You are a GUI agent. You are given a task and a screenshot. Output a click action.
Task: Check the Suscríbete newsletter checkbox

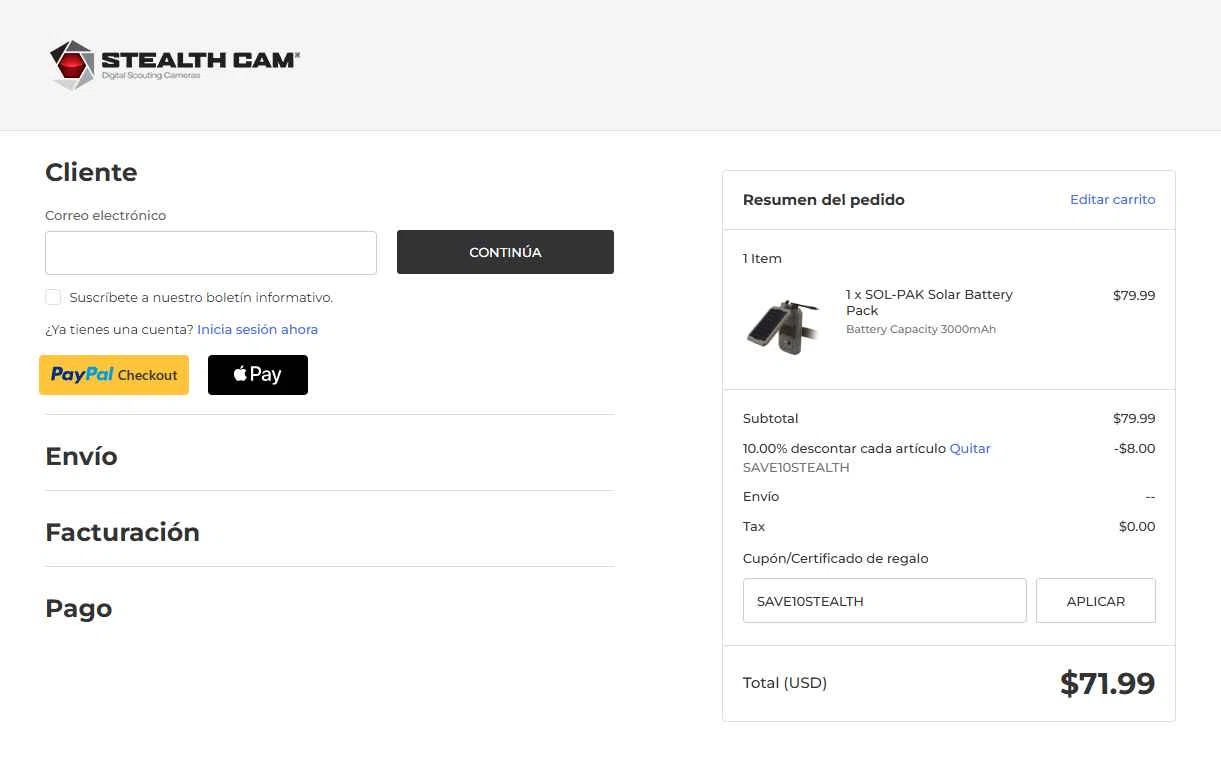tap(53, 297)
